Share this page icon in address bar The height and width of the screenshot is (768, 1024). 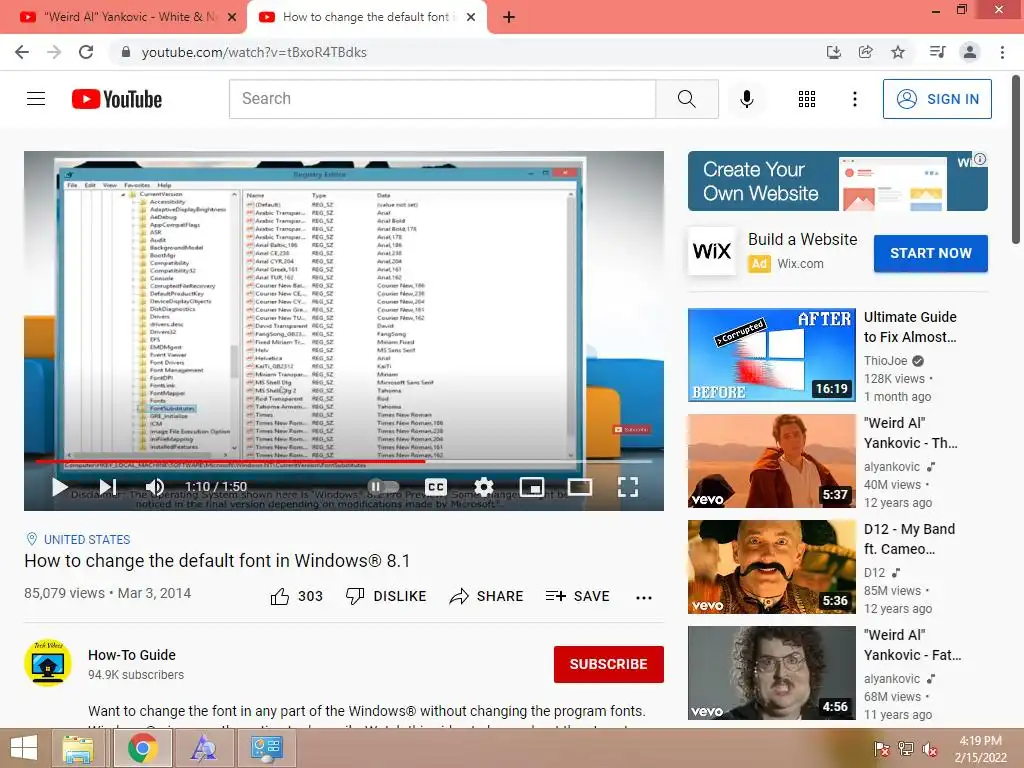click(866, 52)
